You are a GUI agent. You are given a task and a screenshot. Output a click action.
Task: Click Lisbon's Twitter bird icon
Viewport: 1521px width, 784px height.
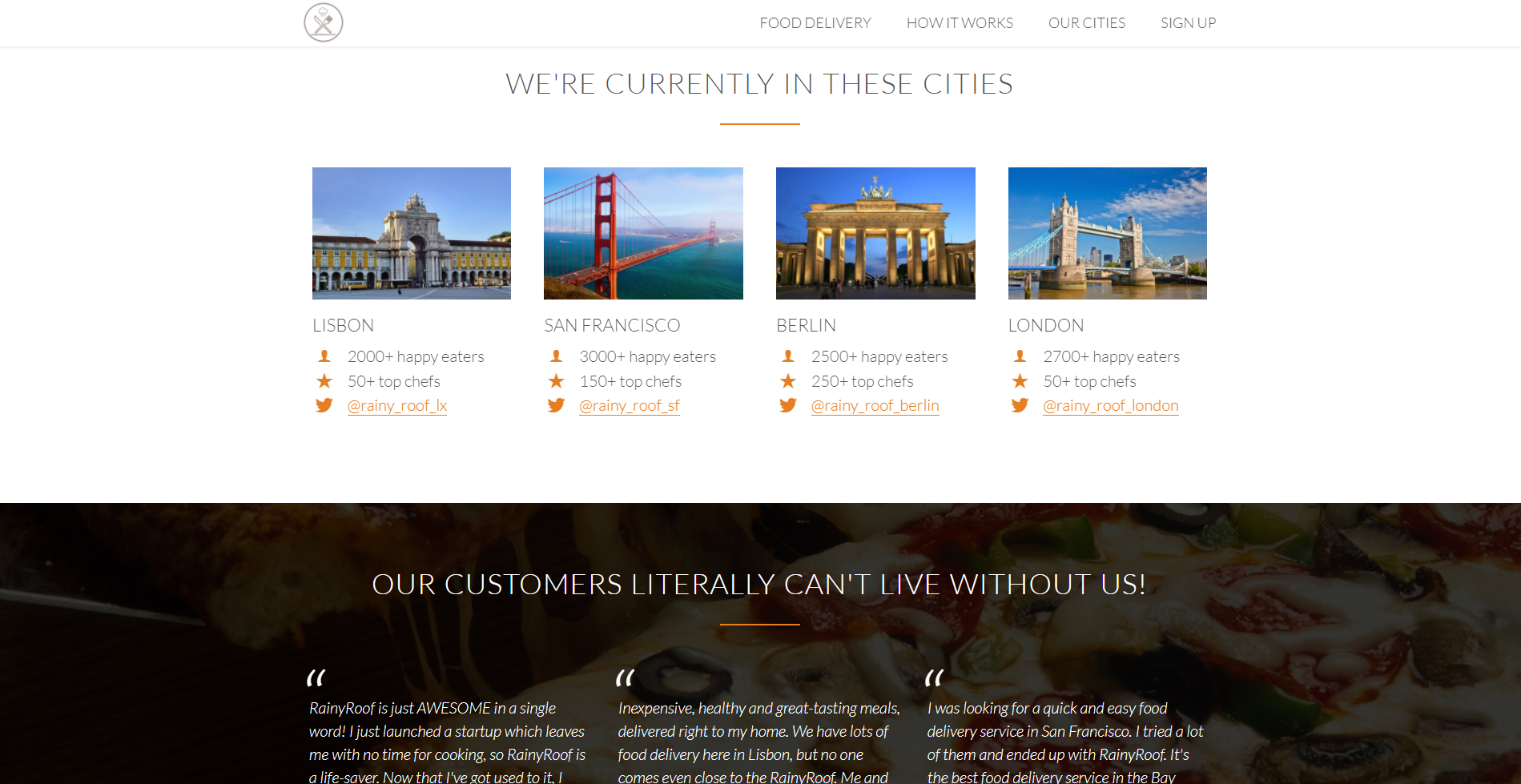coord(324,405)
